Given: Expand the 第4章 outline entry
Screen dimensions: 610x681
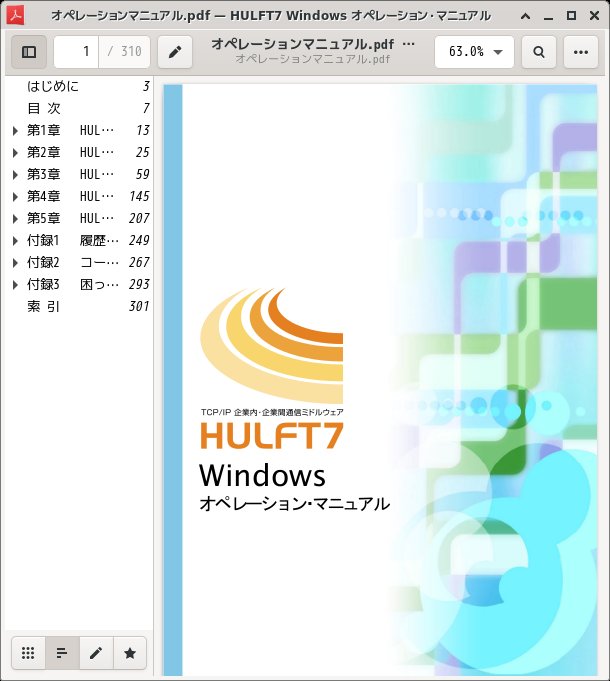Looking at the screenshot, I should coord(15,196).
